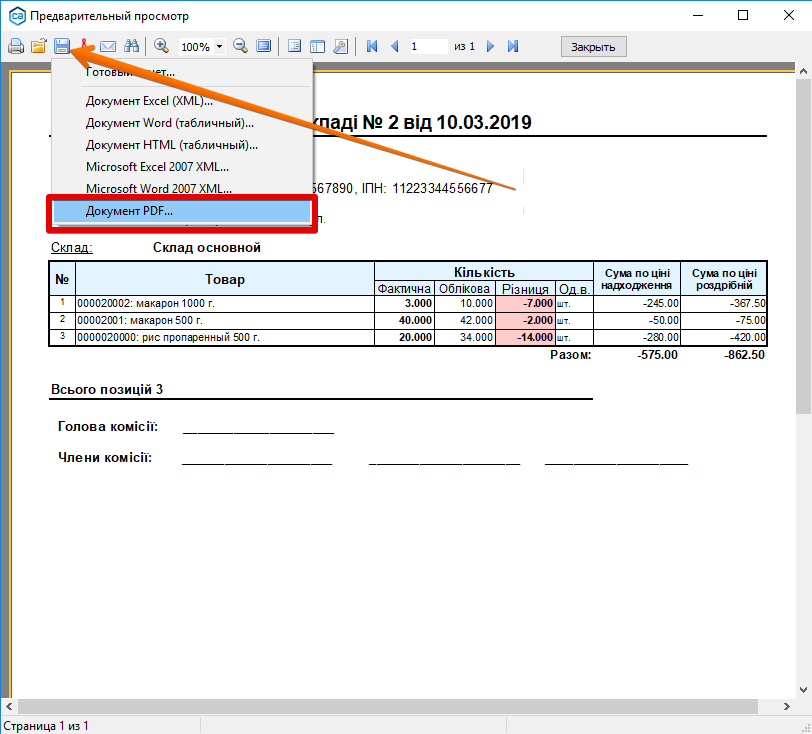Go to last page arrow
The width and height of the screenshot is (812, 734).
coord(513,47)
